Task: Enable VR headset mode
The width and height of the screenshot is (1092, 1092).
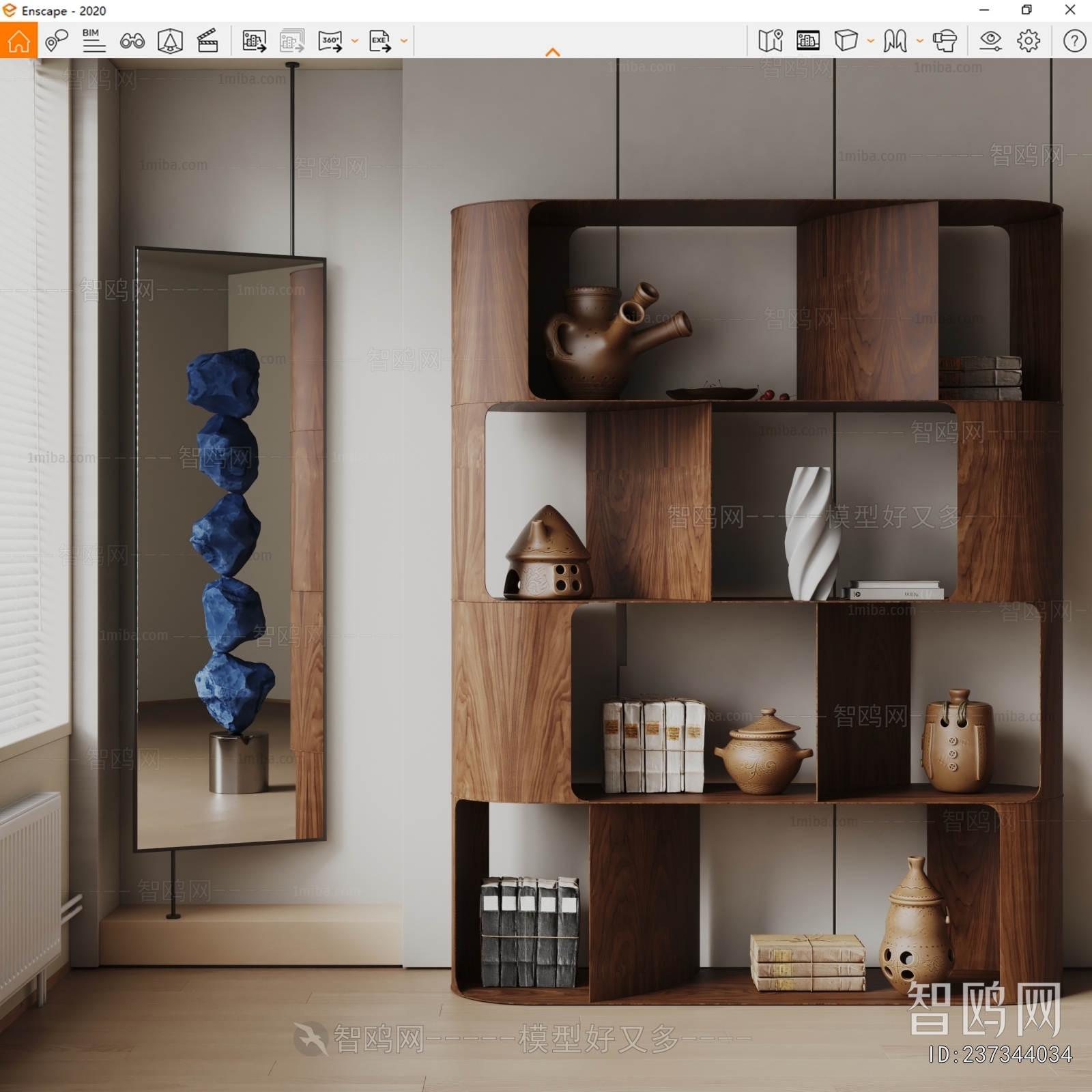Action: [945, 41]
